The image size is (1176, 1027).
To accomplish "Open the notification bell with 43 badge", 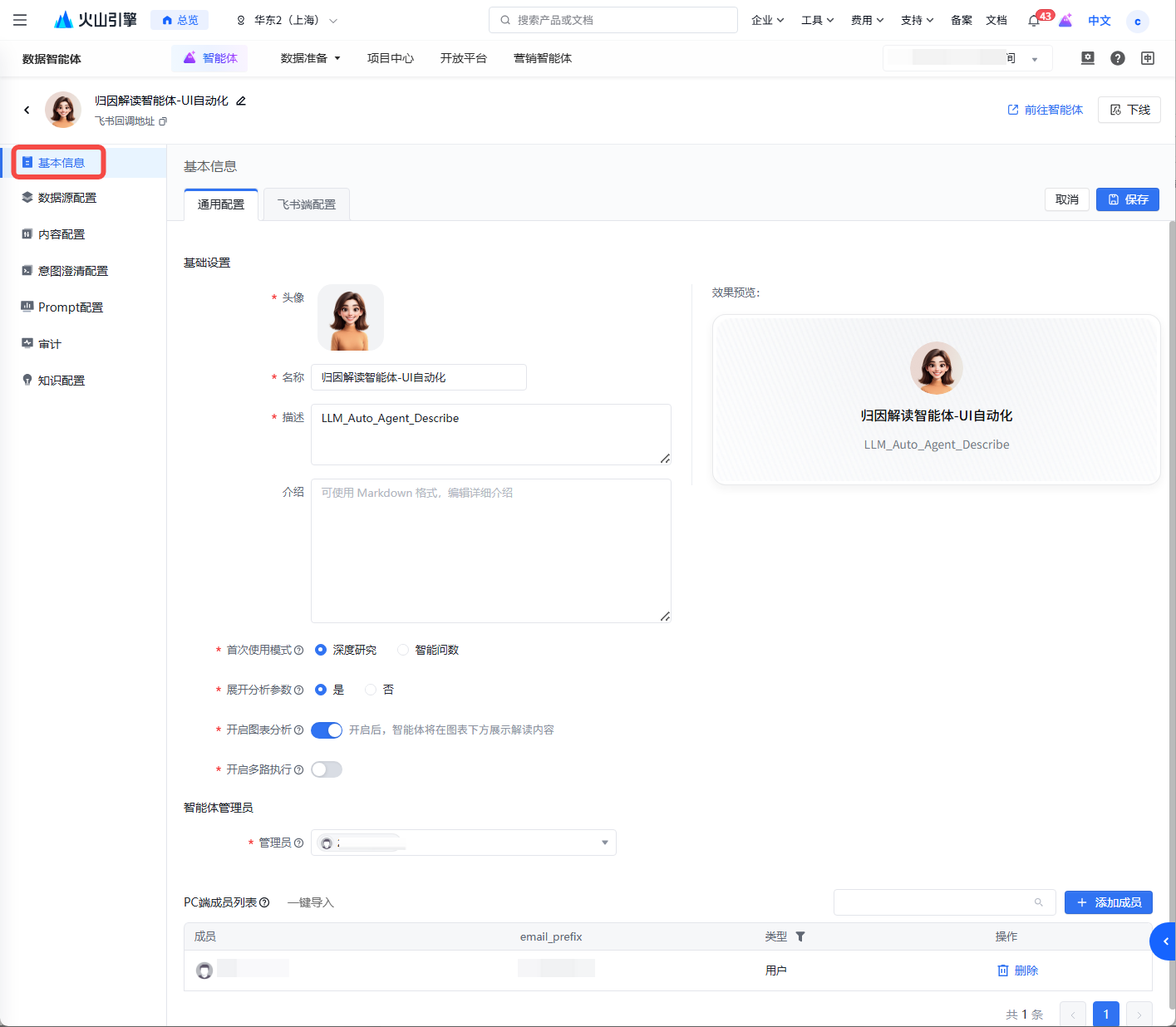I will [x=1034, y=21].
